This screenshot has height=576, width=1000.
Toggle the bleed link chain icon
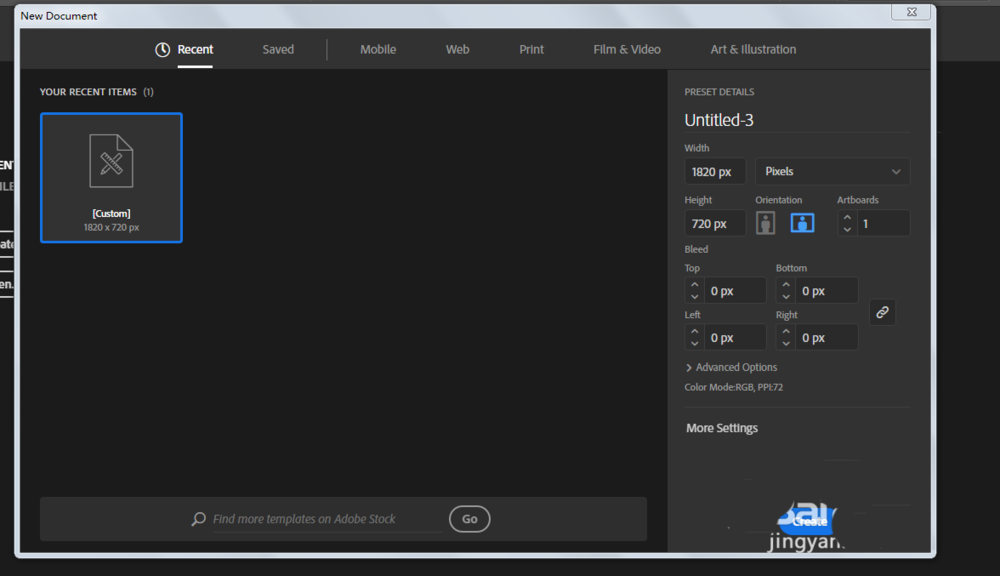pyautogui.click(x=882, y=312)
